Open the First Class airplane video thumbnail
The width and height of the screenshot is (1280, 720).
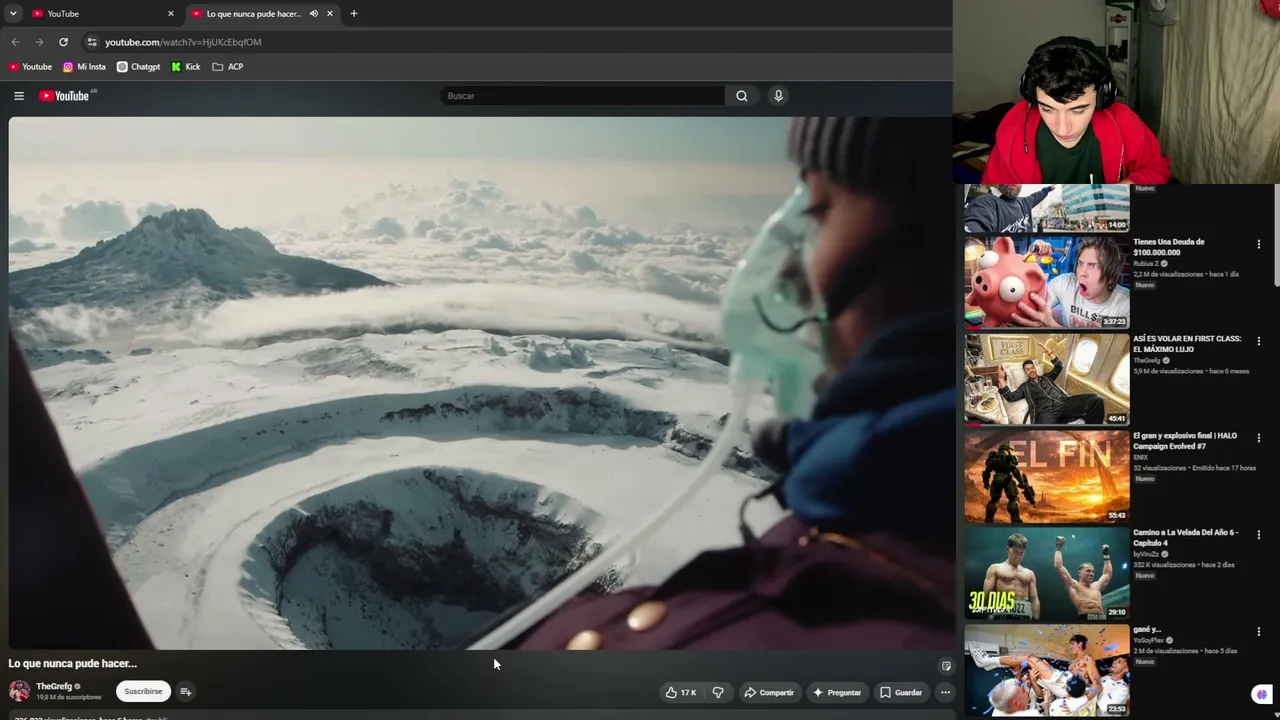pos(1047,379)
